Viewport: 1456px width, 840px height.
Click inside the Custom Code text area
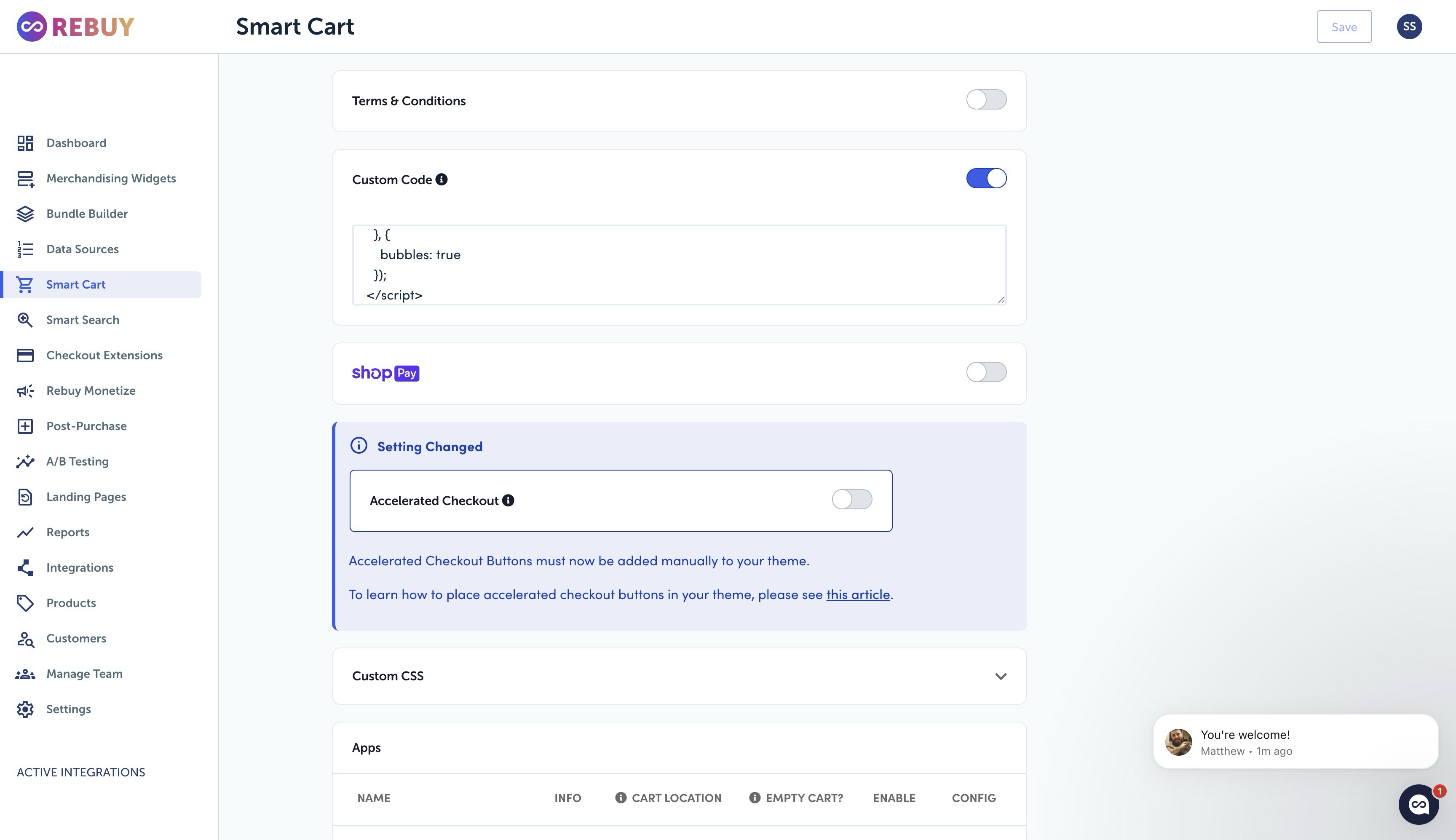click(678, 265)
